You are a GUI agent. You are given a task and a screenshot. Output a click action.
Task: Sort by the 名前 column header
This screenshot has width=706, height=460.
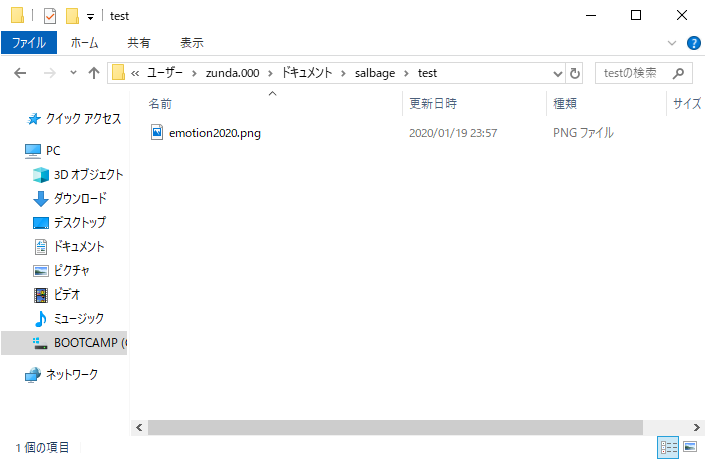(160, 104)
